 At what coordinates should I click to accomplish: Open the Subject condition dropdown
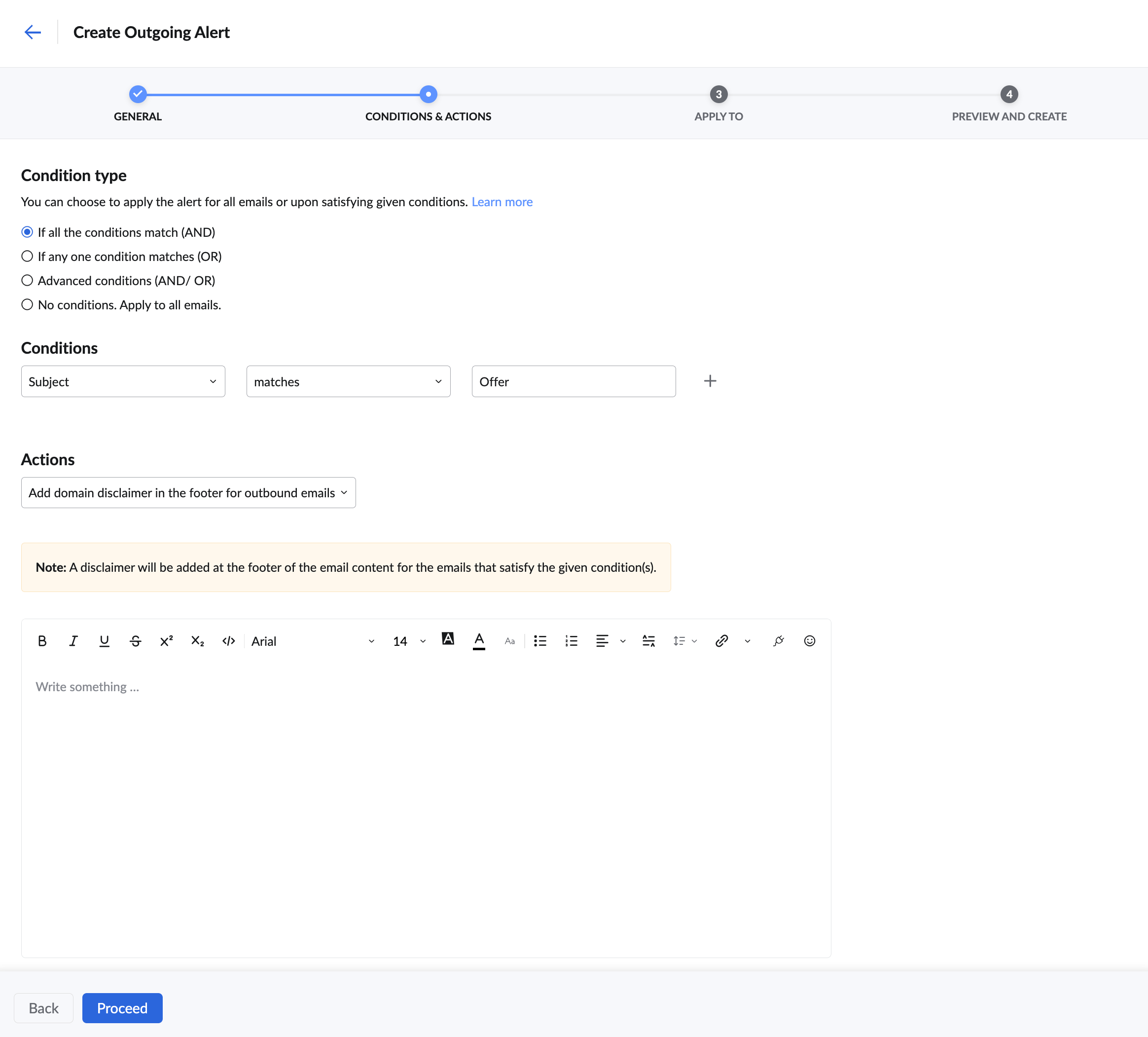click(123, 382)
